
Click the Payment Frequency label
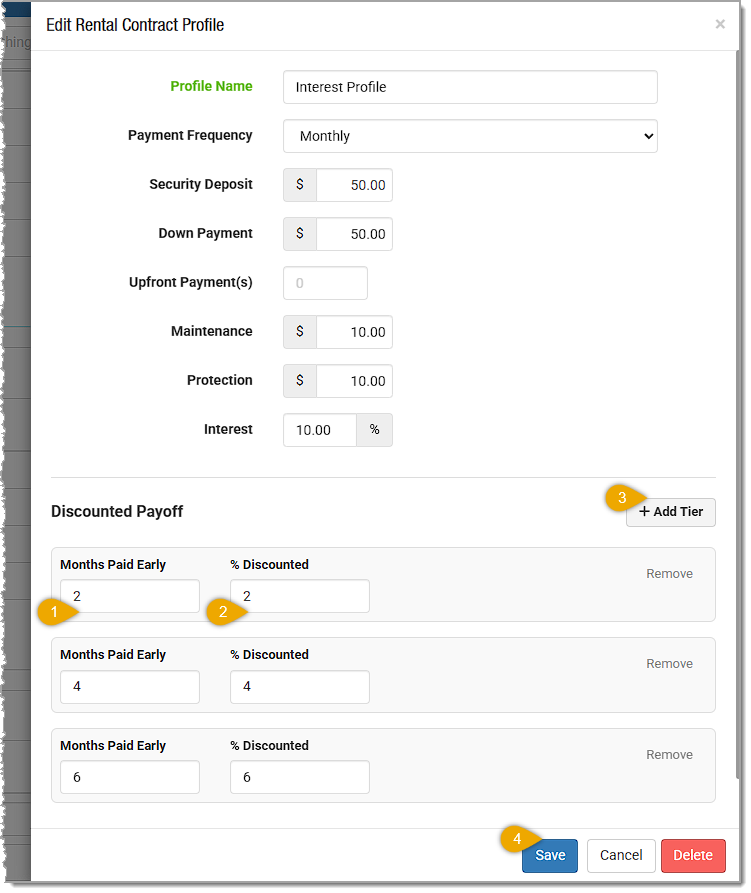[x=190, y=136]
